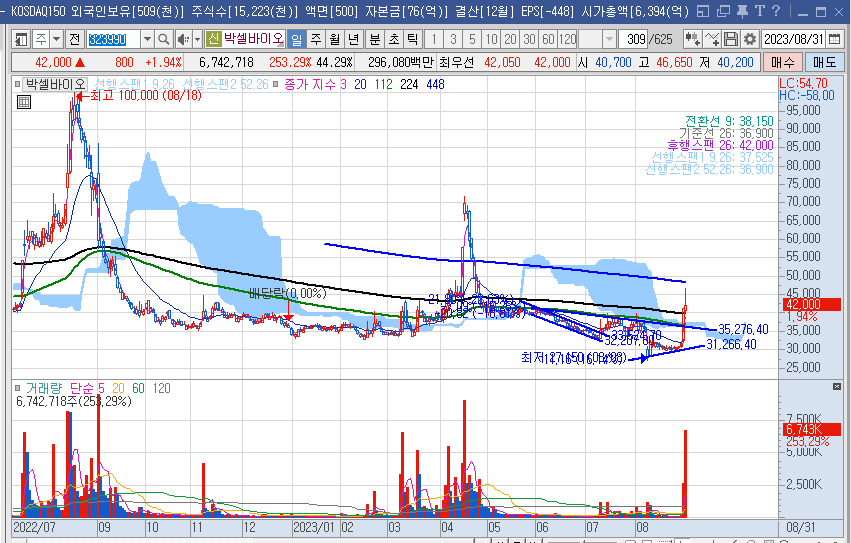
Task: Click the add candle indicator icon
Action: pyautogui.click(x=692, y=39)
